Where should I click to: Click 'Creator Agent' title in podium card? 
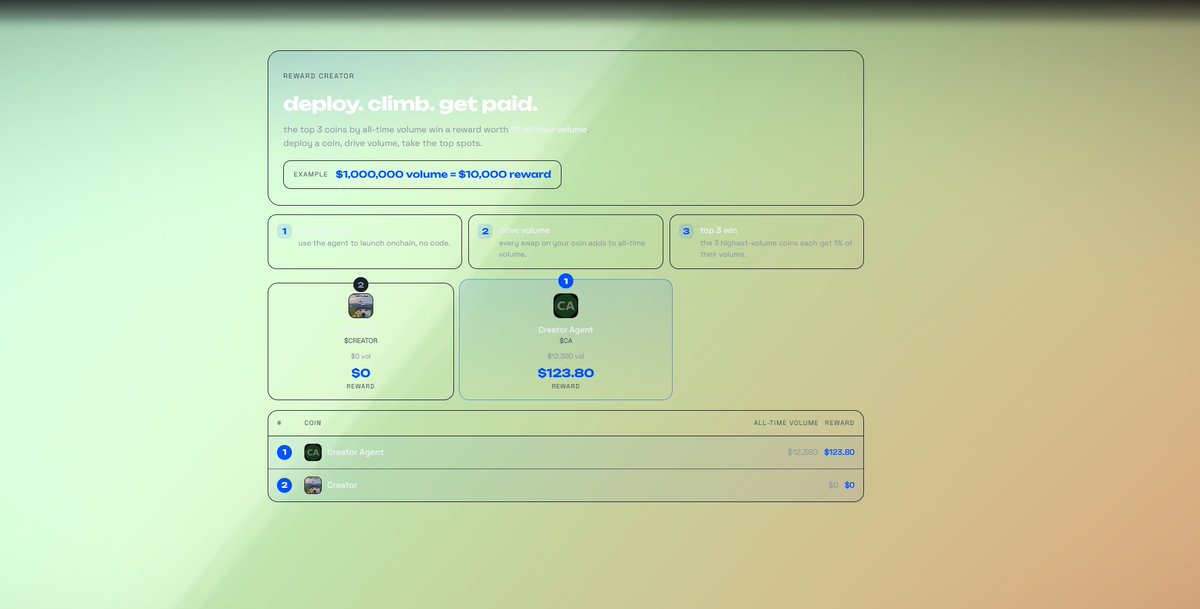pyautogui.click(x=566, y=330)
